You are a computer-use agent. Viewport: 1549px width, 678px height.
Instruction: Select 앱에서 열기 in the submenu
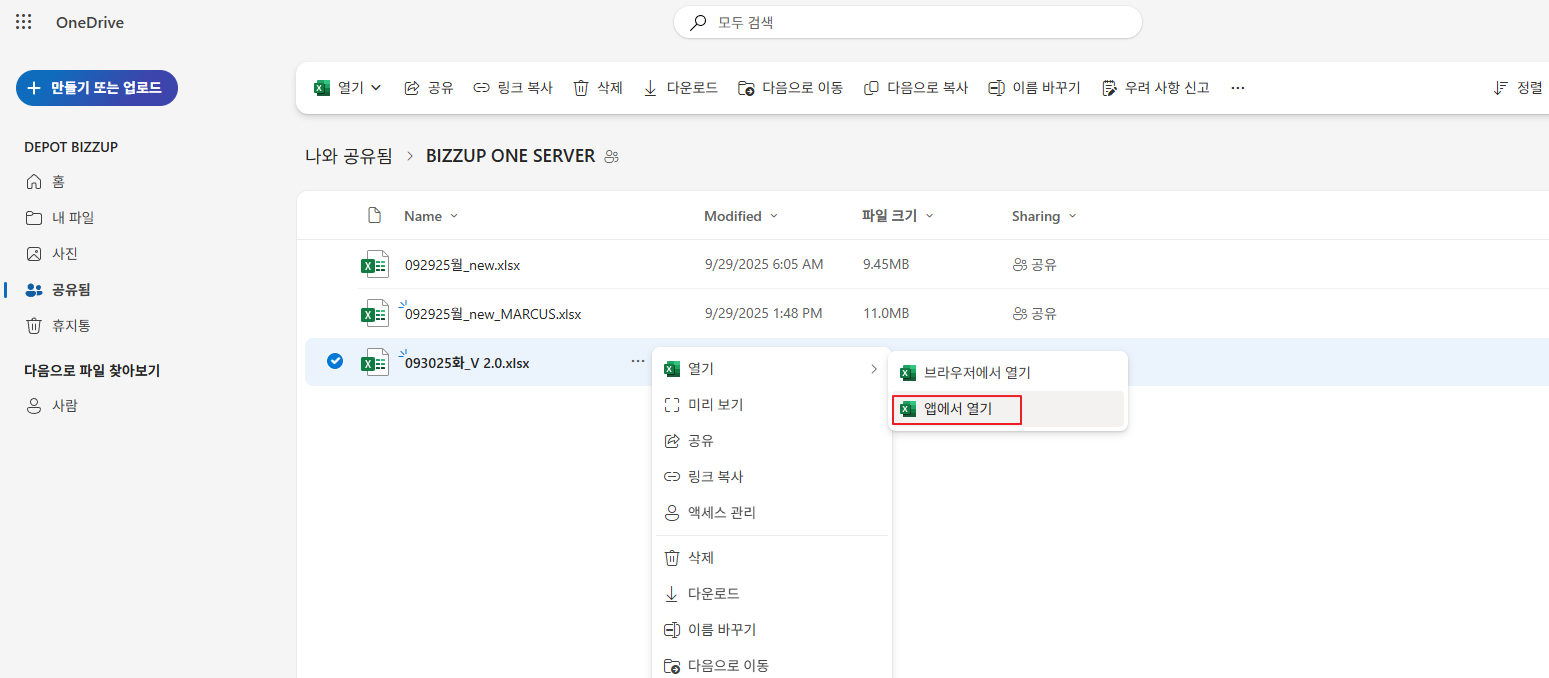click(1008, 409)
